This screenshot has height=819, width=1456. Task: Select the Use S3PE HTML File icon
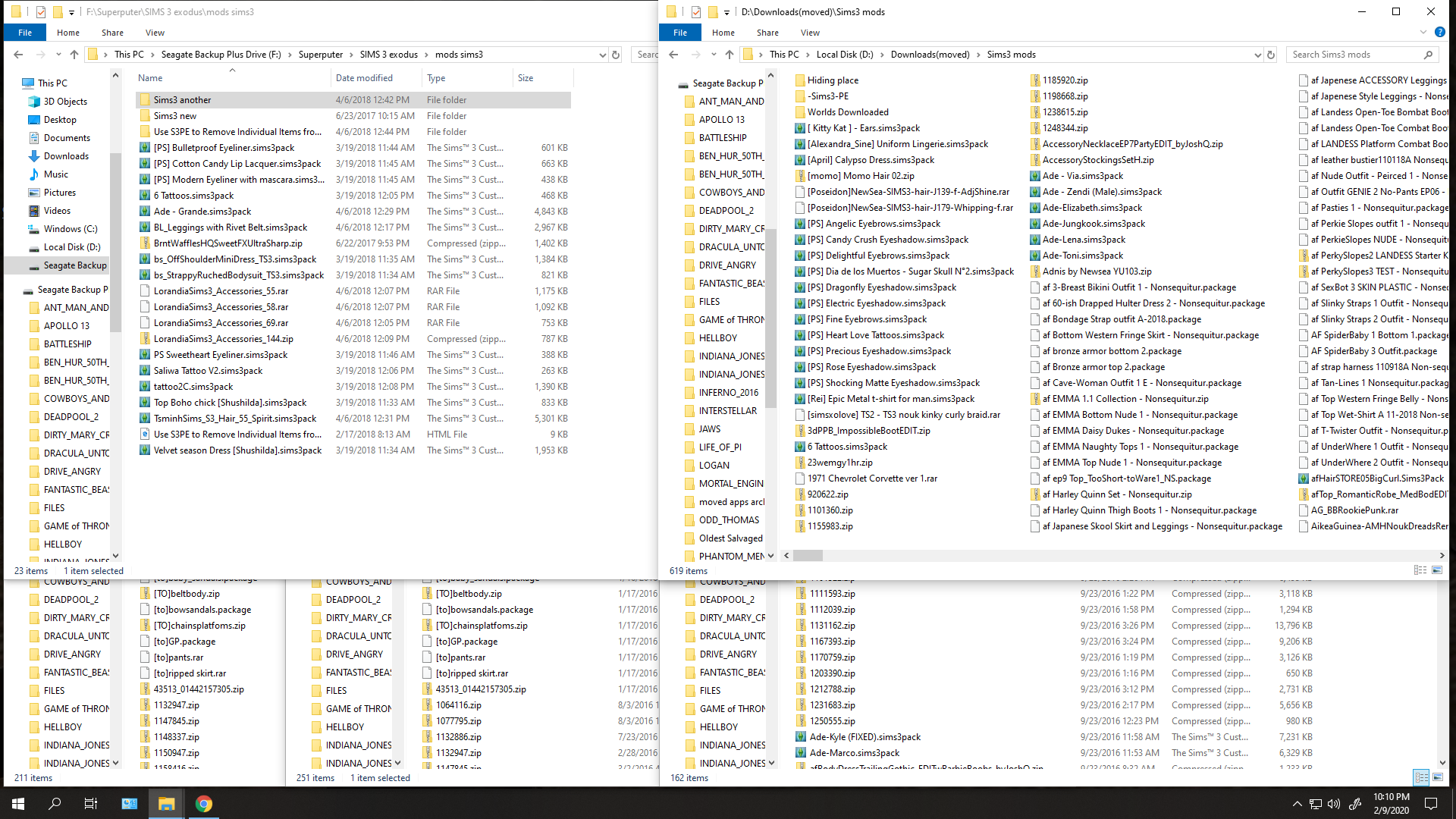(x=144, y=435)
